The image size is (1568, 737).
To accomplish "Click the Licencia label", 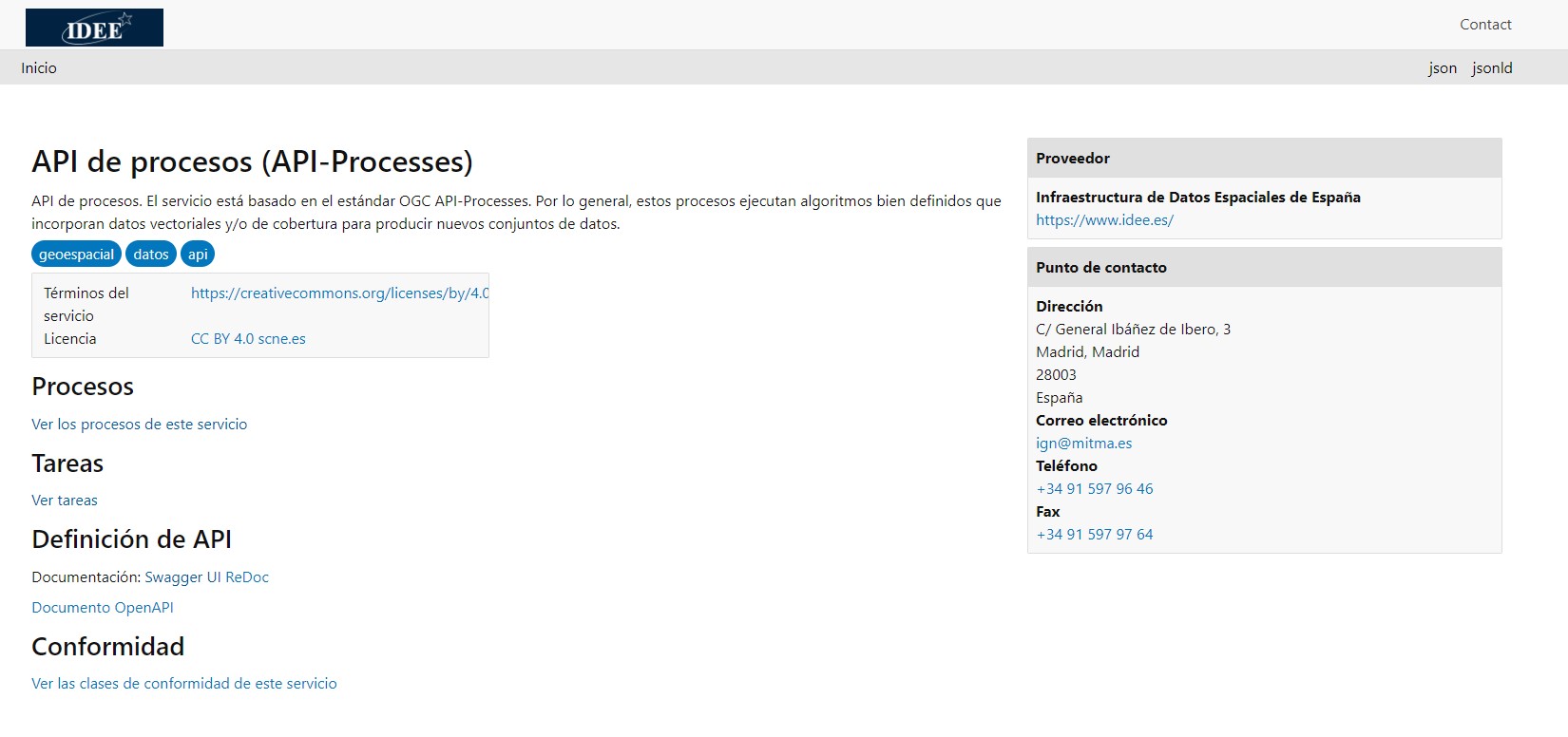I will (x=69, y=339).
